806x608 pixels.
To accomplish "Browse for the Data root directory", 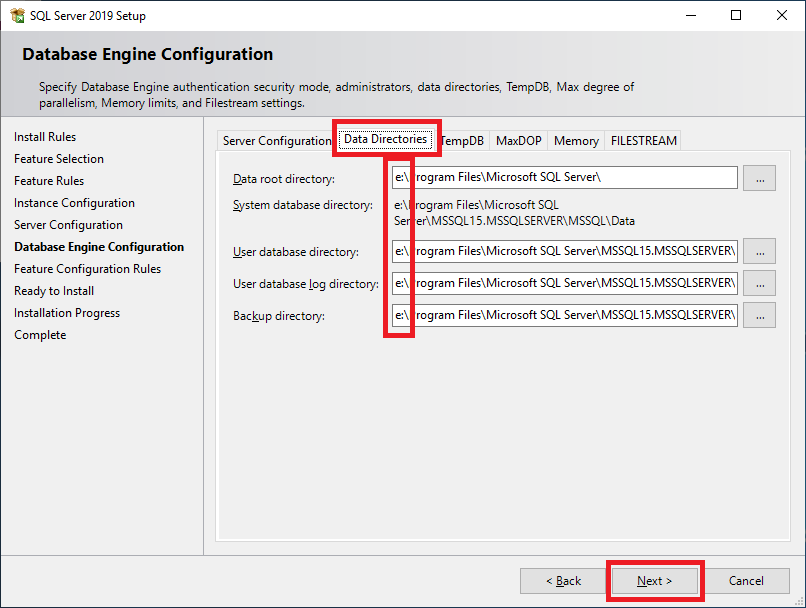I will pos(760,178).
